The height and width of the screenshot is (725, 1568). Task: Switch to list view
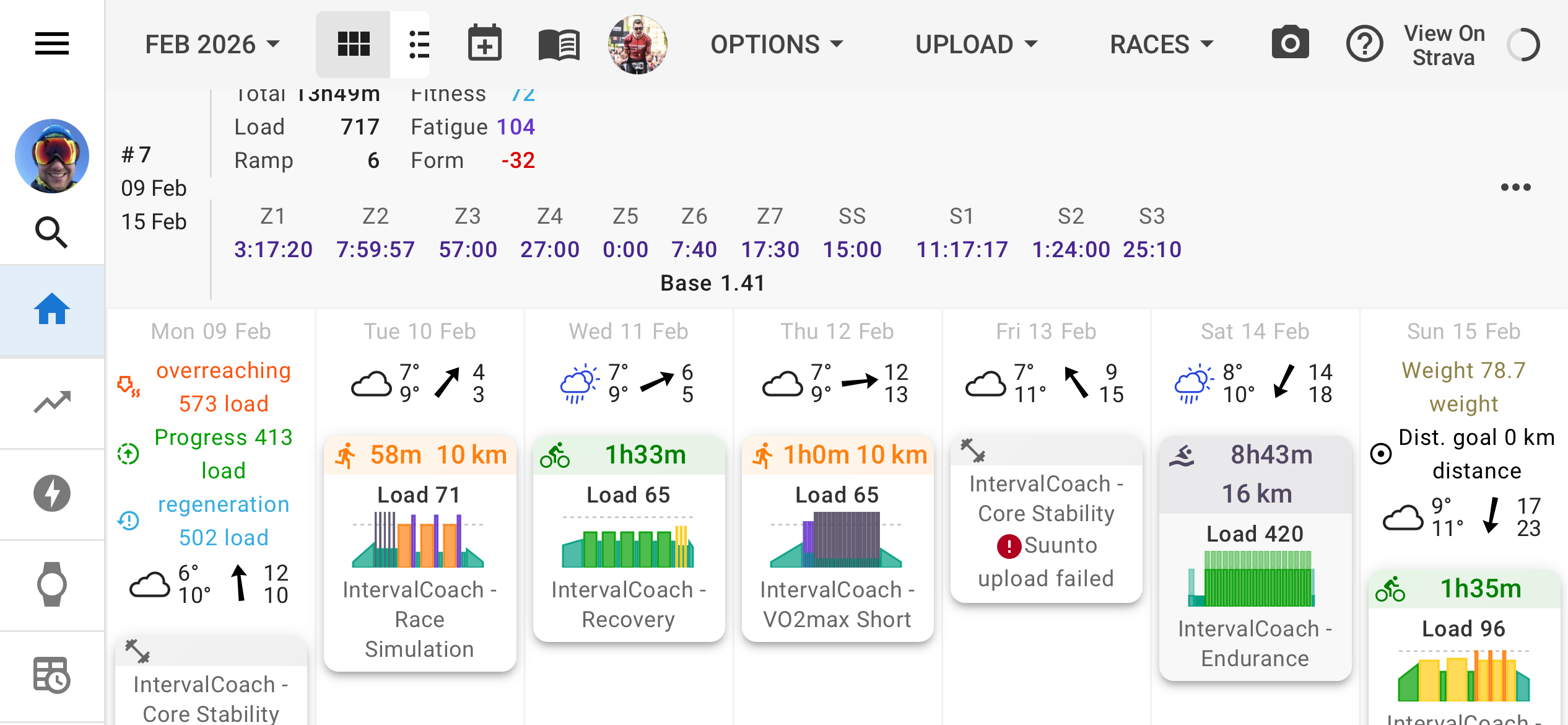pyautogui.click(x=418, y=44)
